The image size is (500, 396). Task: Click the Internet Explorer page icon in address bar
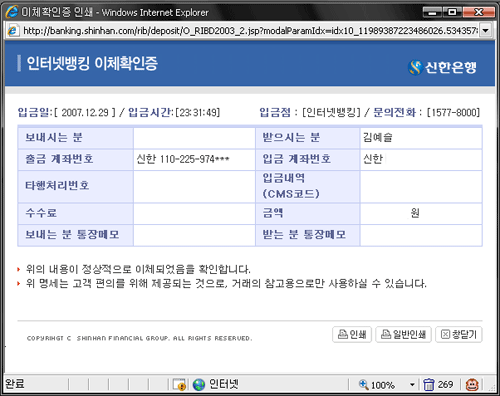click(x=13, y=31)
